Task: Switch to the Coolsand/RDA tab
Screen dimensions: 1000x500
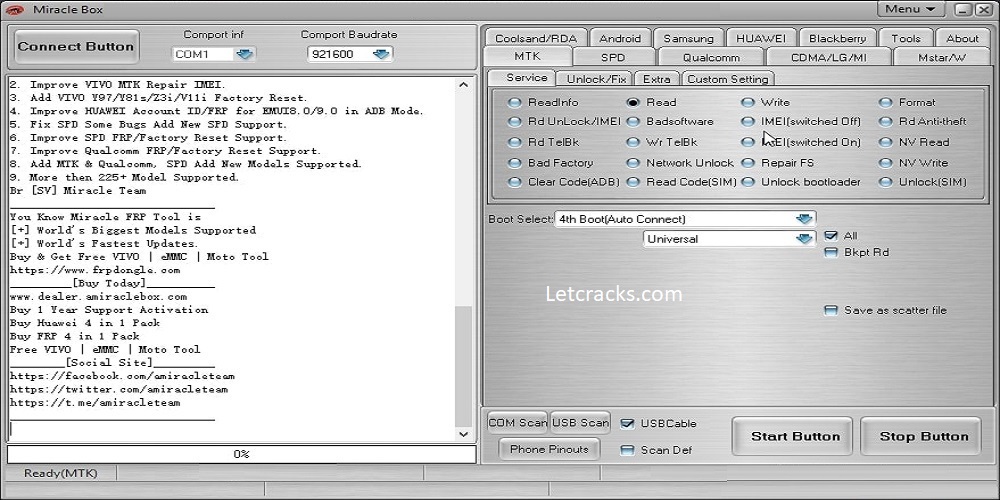Action: (x=536, y=38)
